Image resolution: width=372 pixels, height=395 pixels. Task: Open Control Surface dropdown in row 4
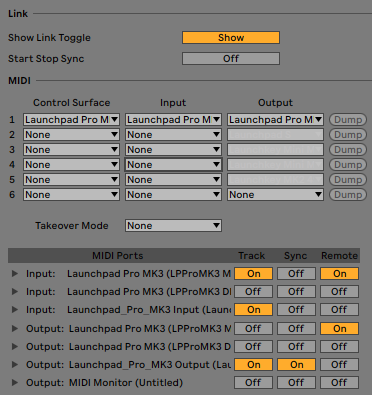point(71,165)
